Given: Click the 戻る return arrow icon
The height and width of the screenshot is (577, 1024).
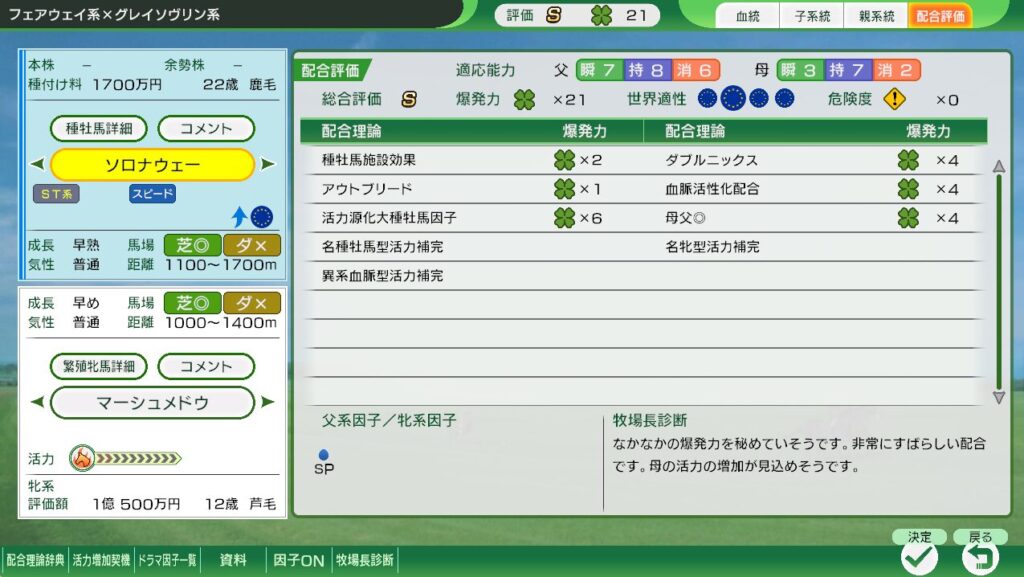Looking at the screenshot, I should point(980,558).
